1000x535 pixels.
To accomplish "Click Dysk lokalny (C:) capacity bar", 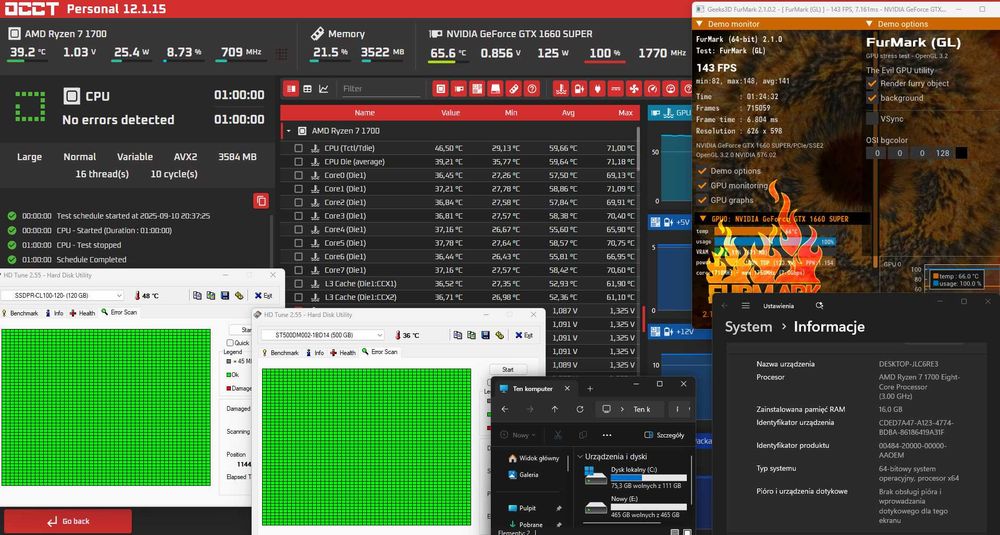I will pos(649,478).
